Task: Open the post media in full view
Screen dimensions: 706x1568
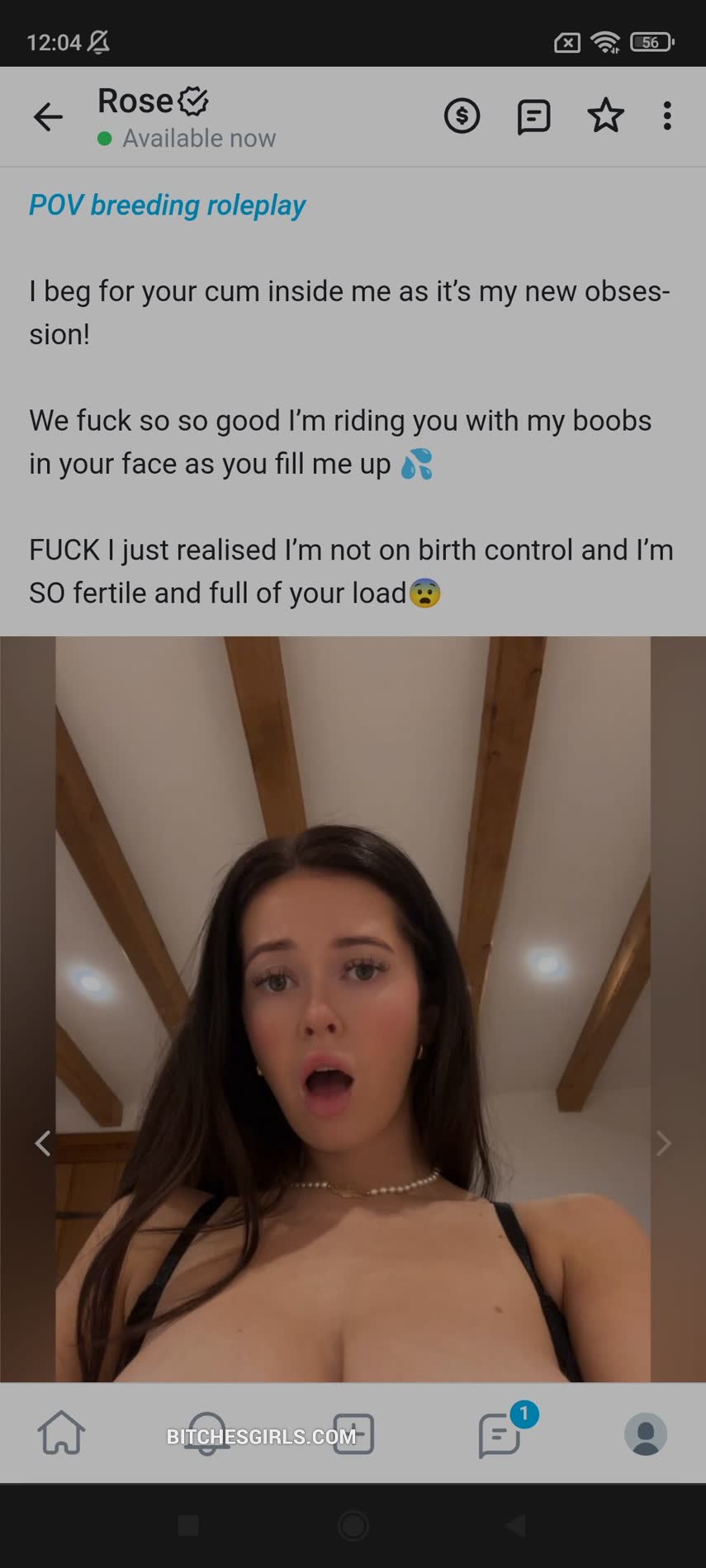Action: point(353,1008)
